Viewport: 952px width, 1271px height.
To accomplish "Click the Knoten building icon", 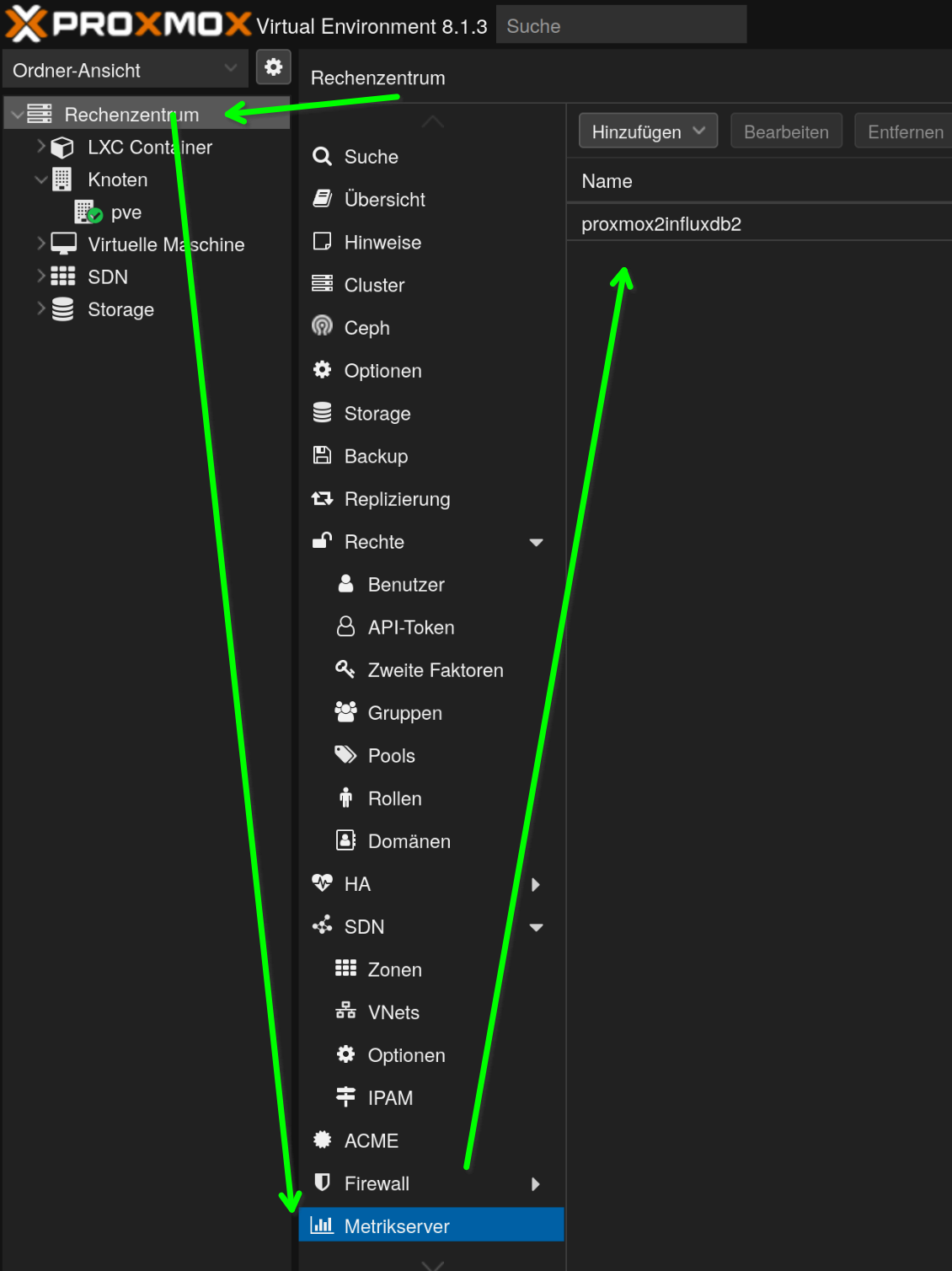I will (x=62, y=180).
